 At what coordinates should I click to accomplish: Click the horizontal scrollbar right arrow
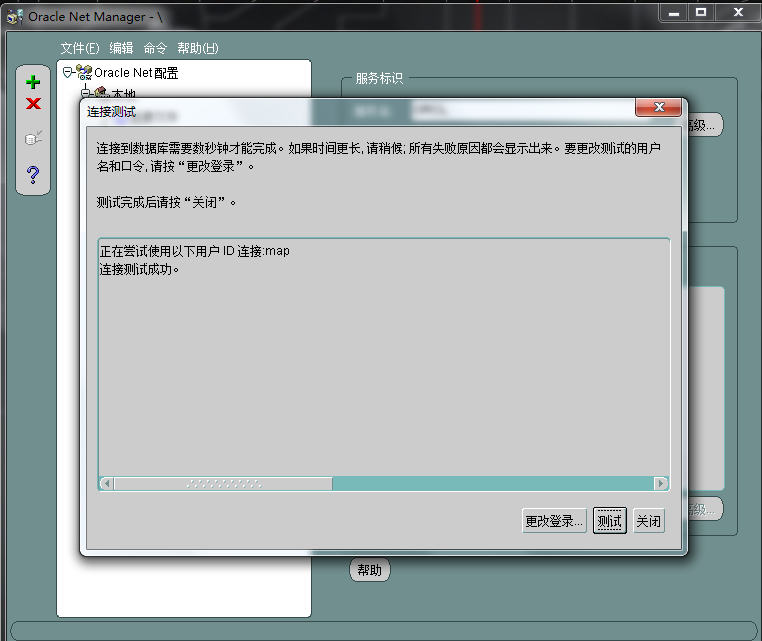(661, 484)
